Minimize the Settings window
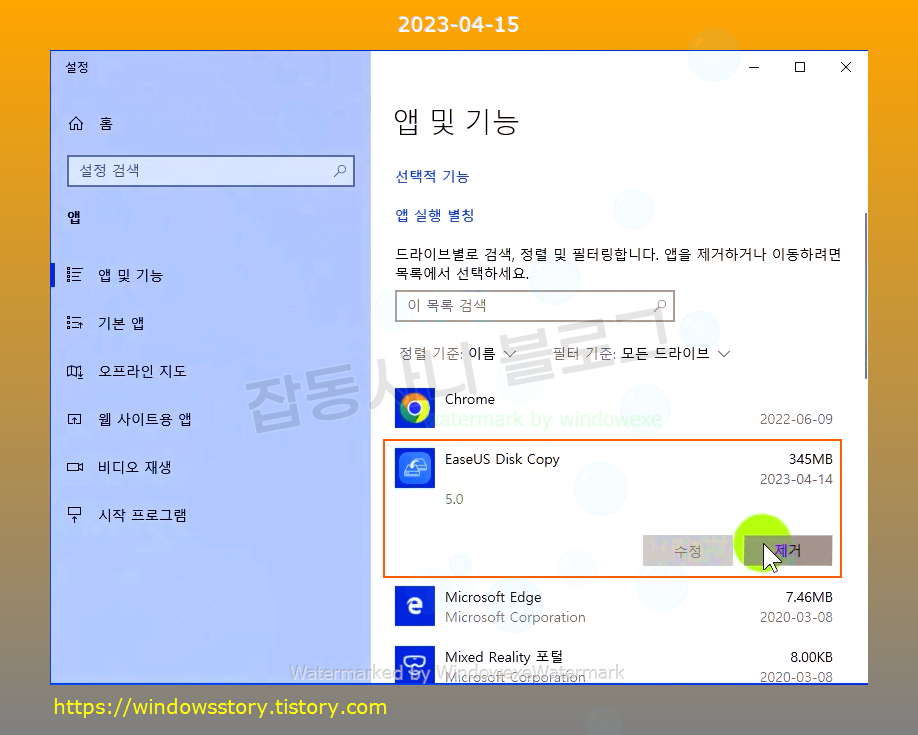The height and width of the screenshot is (735, 918). (754, 67)
